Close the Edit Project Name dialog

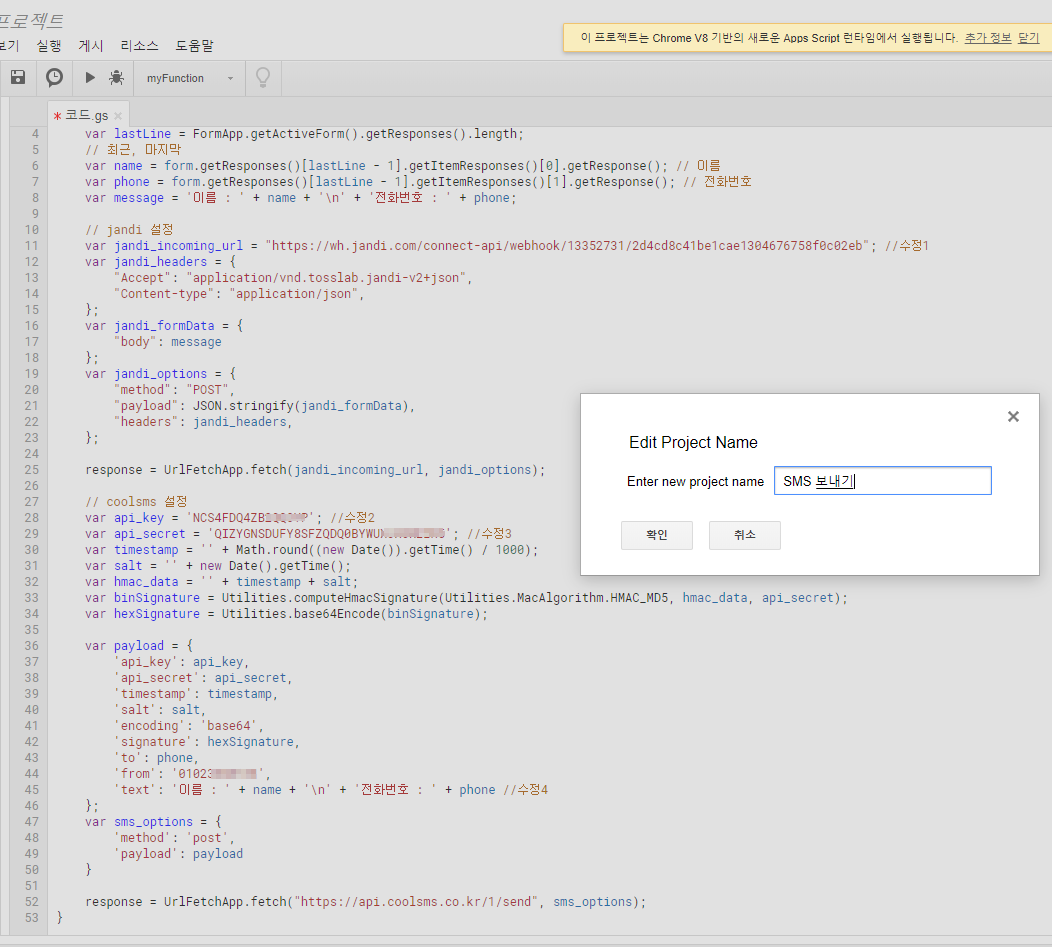[x=1013, y=417]
